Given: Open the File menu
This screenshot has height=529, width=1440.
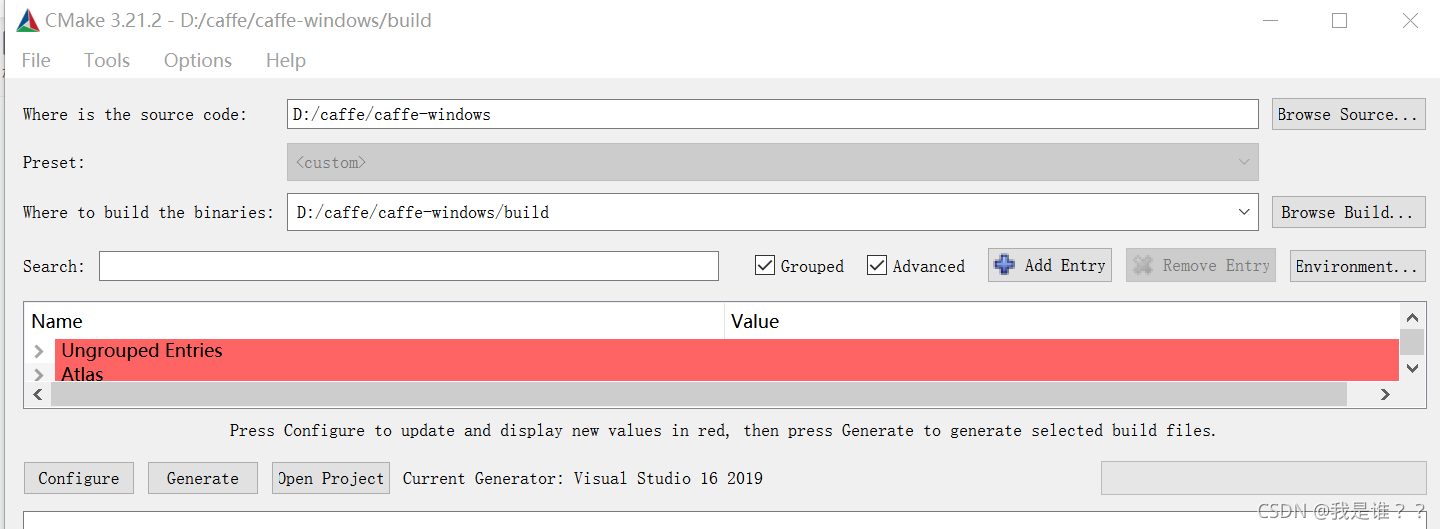Looking at the screenshot, I should pyautogui.click(x=36, y=61).
